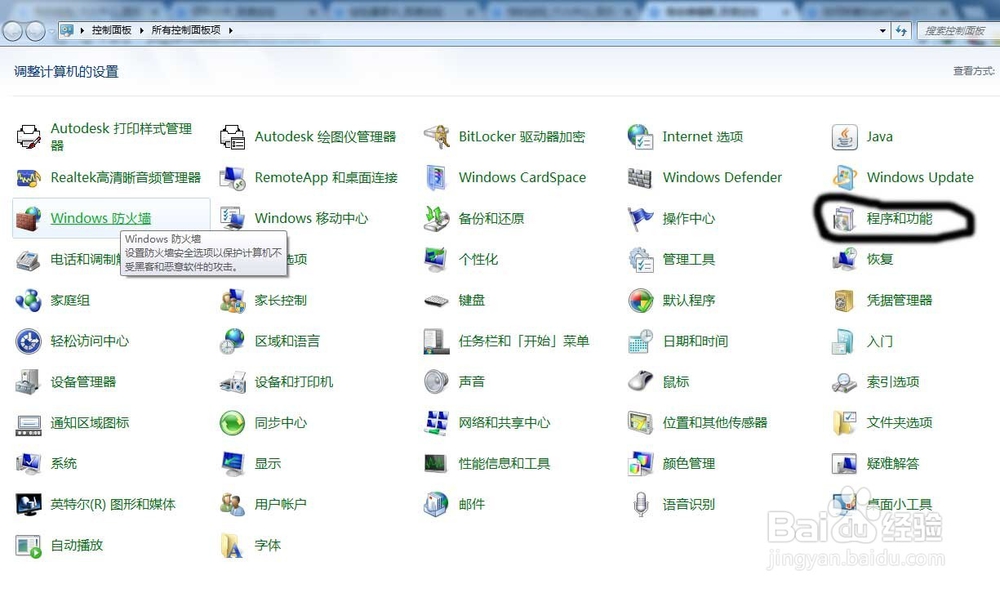Click the Windows Defender wall icon

point(640,177)
